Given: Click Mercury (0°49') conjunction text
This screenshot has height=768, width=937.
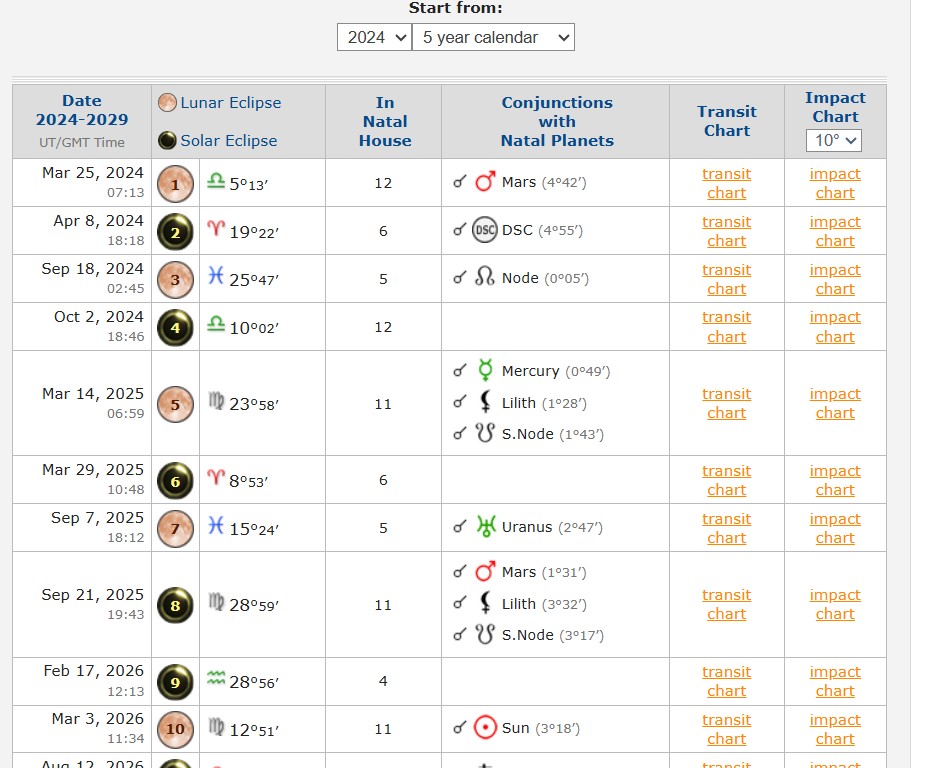Looking at the screenshot, I should [556, 371].
